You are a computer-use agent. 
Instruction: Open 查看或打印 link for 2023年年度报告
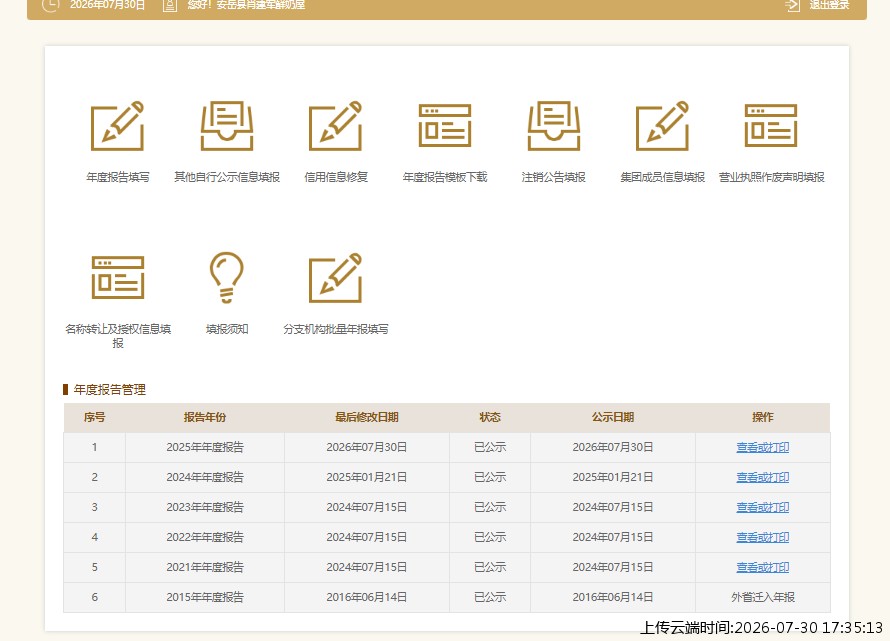[x=762, y=508]
